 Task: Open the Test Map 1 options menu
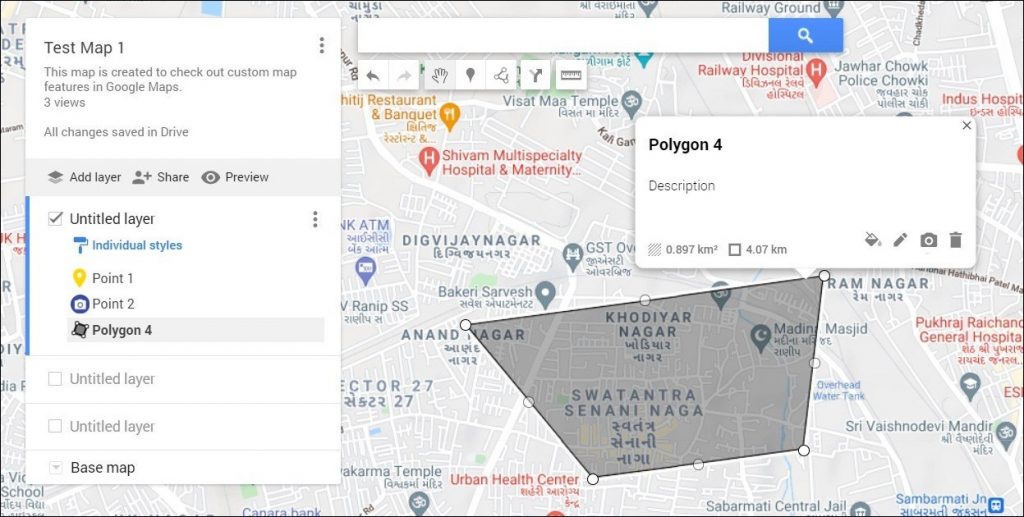click(x=321, y=45)
